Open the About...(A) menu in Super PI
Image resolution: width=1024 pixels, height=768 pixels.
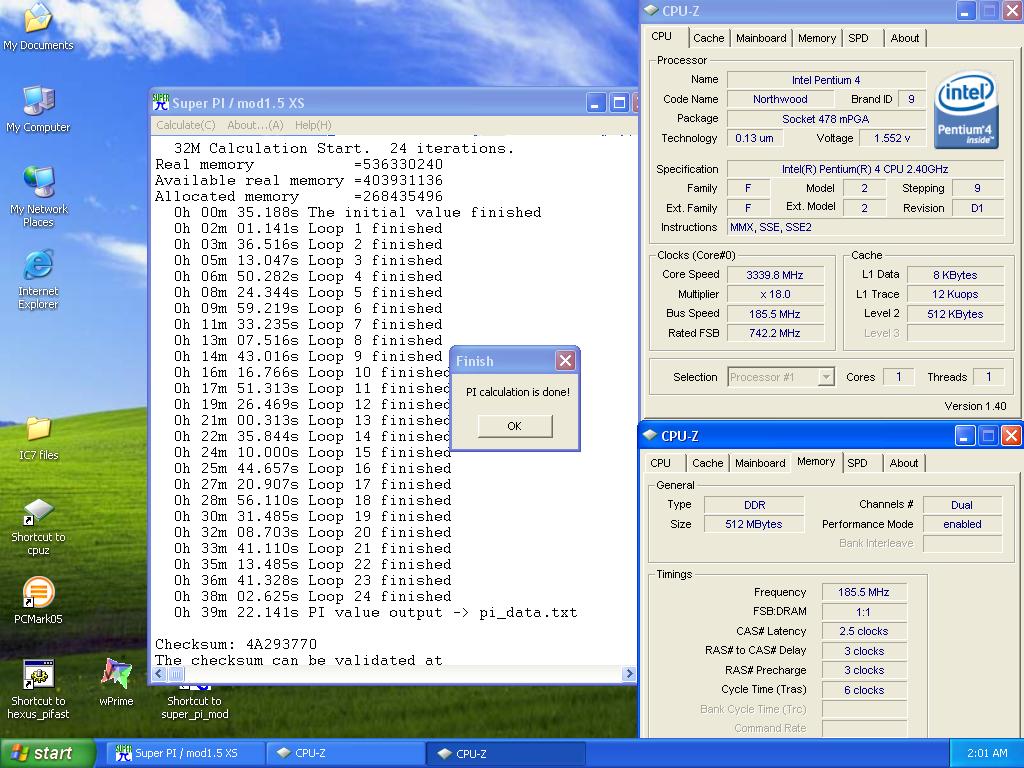tap(255, 125)
